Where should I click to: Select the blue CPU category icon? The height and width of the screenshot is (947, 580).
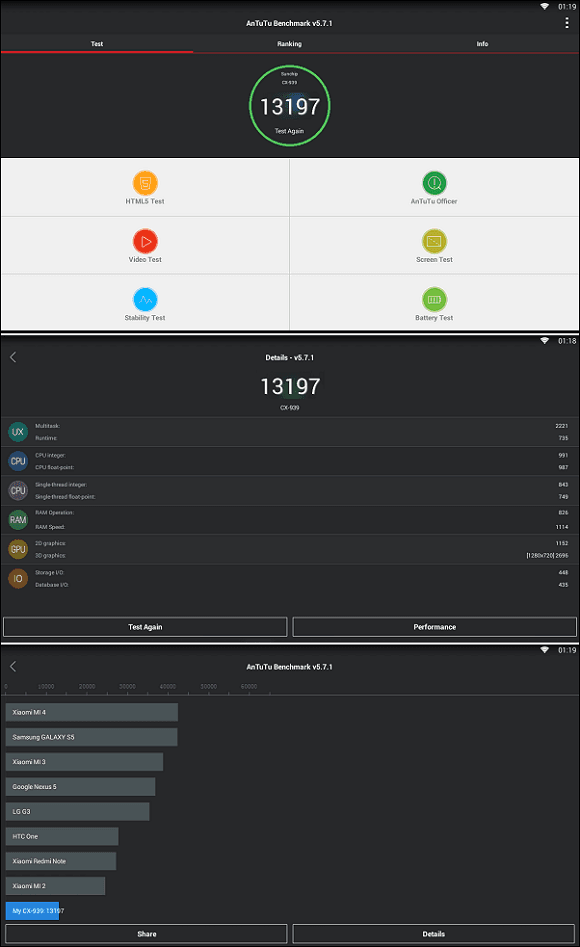point(18,461)
